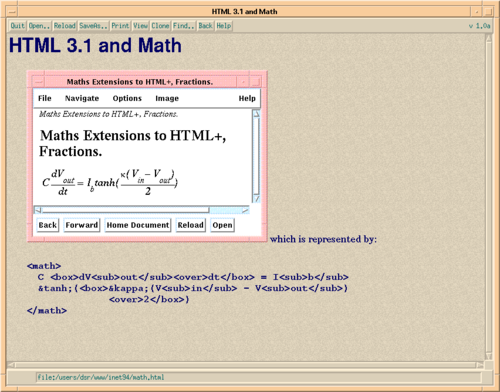Click the code line starting with &tanh;
Image resolution: width=500 pixels, height=392 pixels.
coord(193,288)
